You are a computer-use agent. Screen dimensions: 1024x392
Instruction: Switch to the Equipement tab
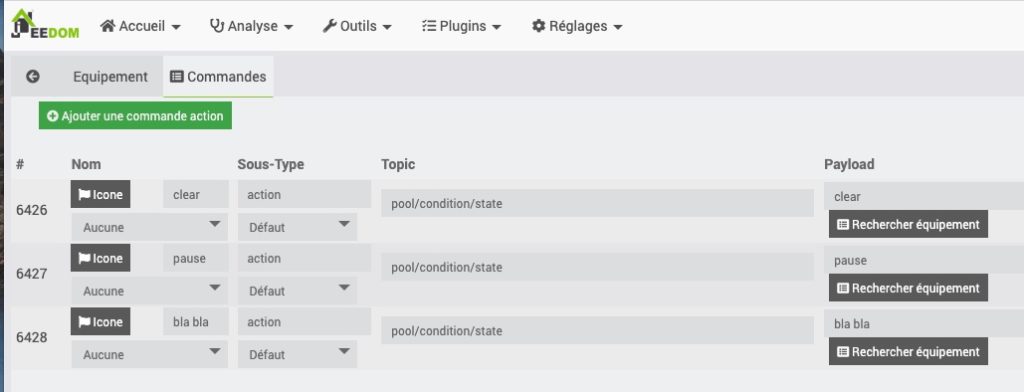(110, 76)
